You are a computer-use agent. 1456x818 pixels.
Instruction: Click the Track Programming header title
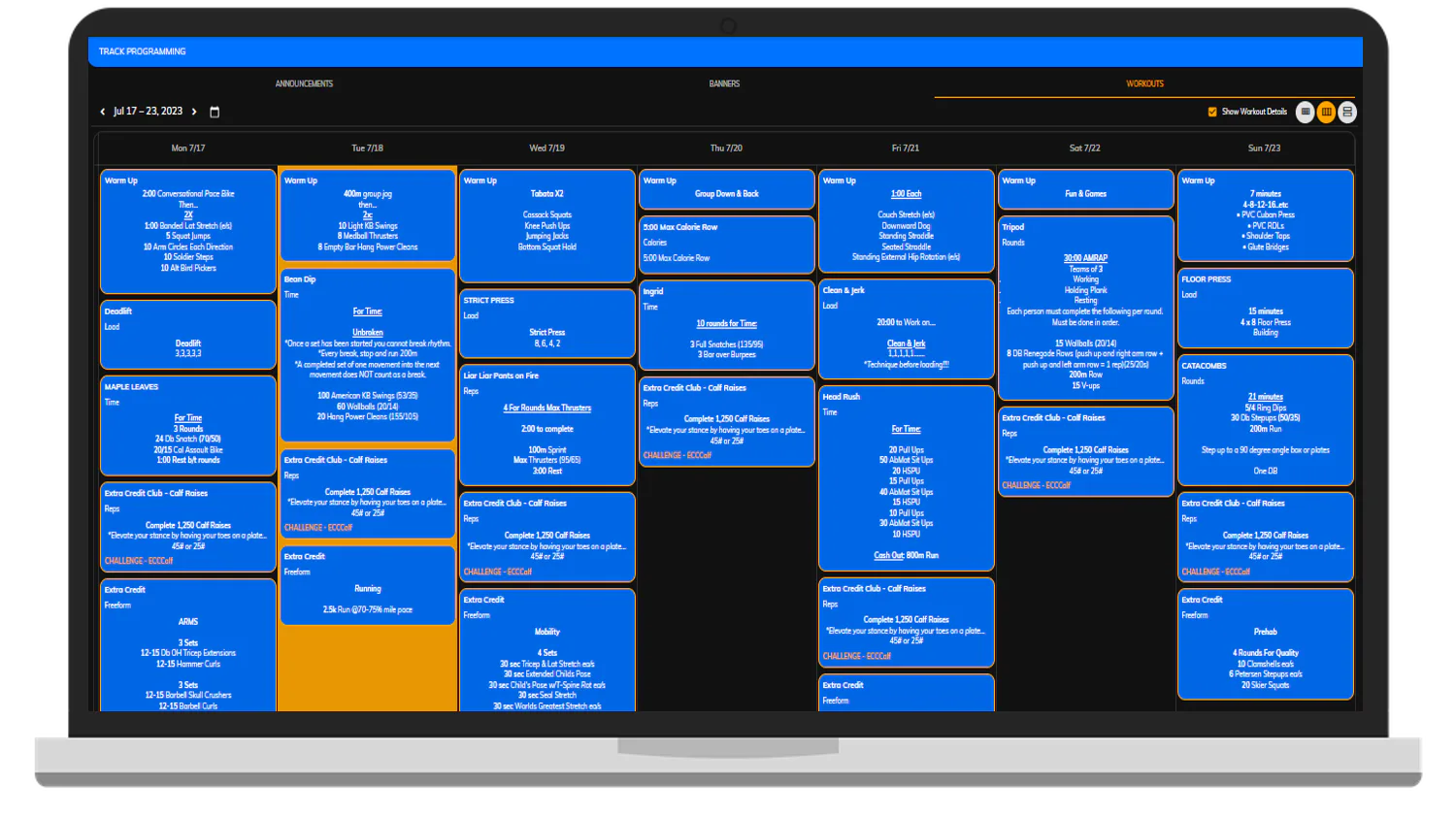(x=142, y=51)
